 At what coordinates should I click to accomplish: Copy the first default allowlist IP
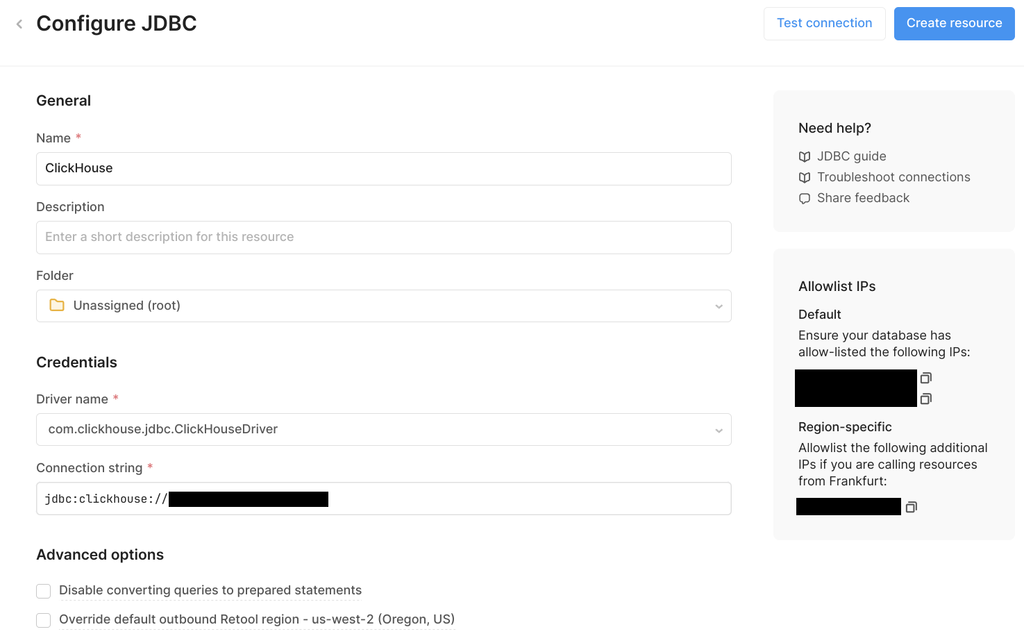tap(926, 378)
